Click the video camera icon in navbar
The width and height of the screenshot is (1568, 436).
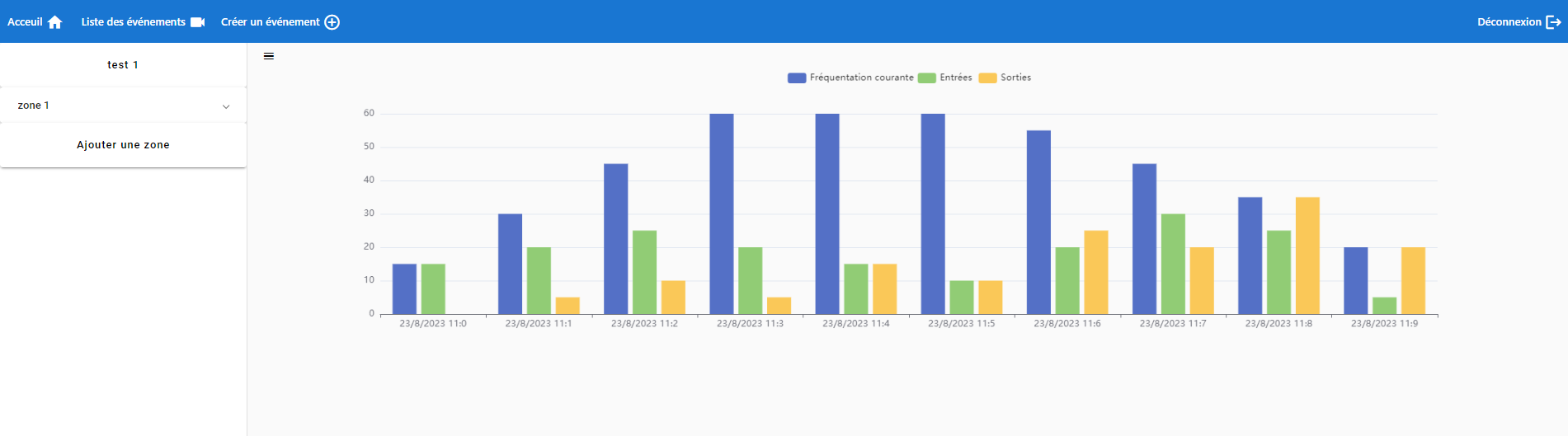coord(198,22)
